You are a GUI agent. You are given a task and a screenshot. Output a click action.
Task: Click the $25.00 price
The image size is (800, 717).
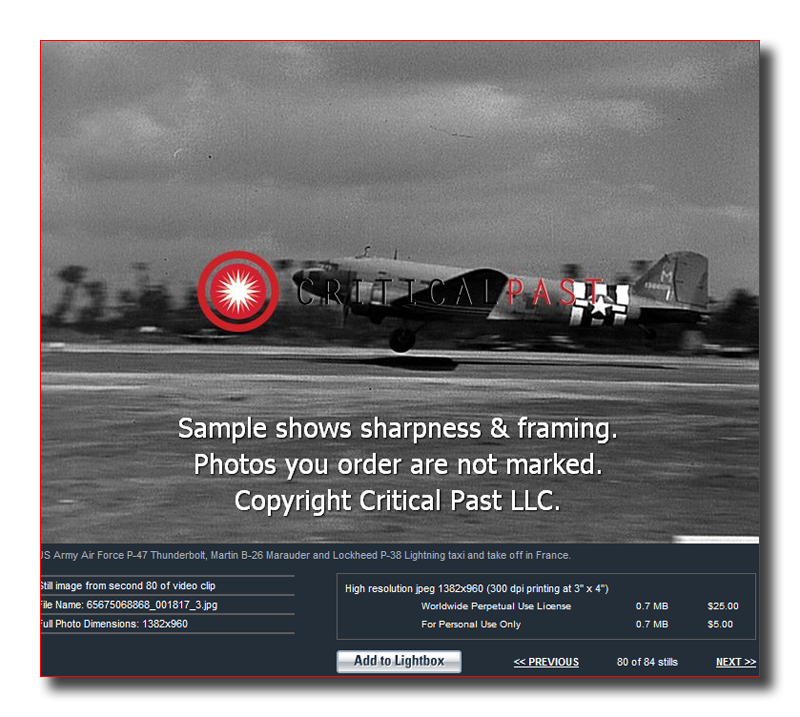click(x=723, y=606)
